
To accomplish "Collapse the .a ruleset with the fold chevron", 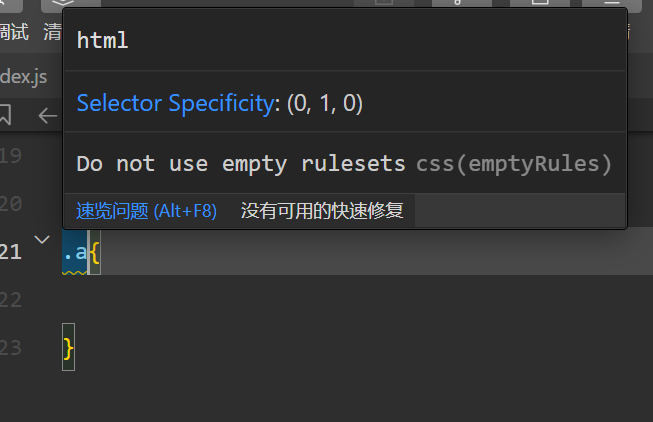I will [42, 240].
